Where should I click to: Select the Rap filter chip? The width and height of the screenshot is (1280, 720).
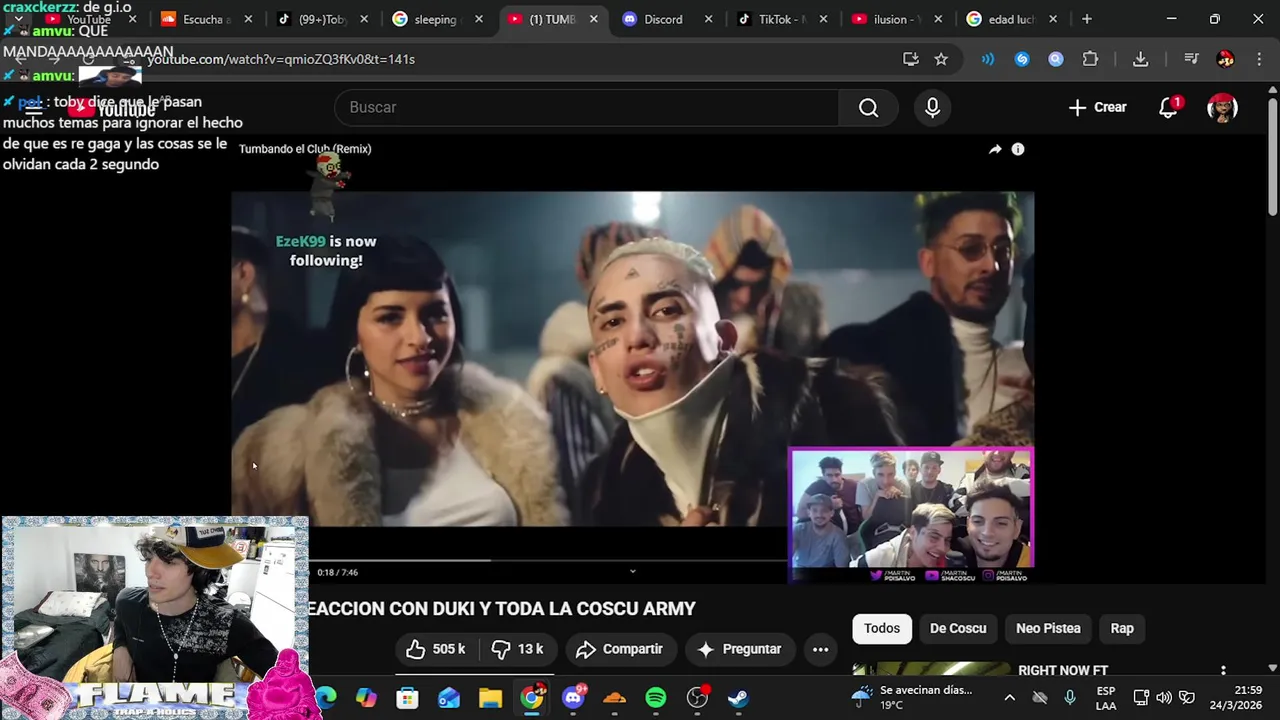(x=1122, y=628)
